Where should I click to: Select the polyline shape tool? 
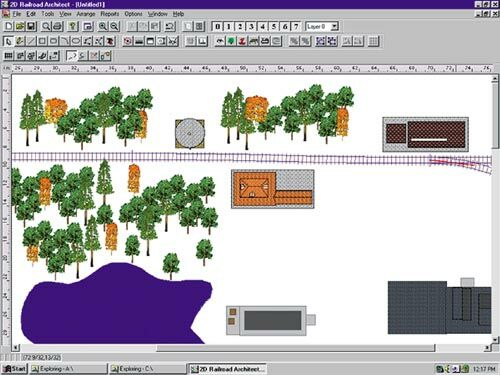point(87,41)
